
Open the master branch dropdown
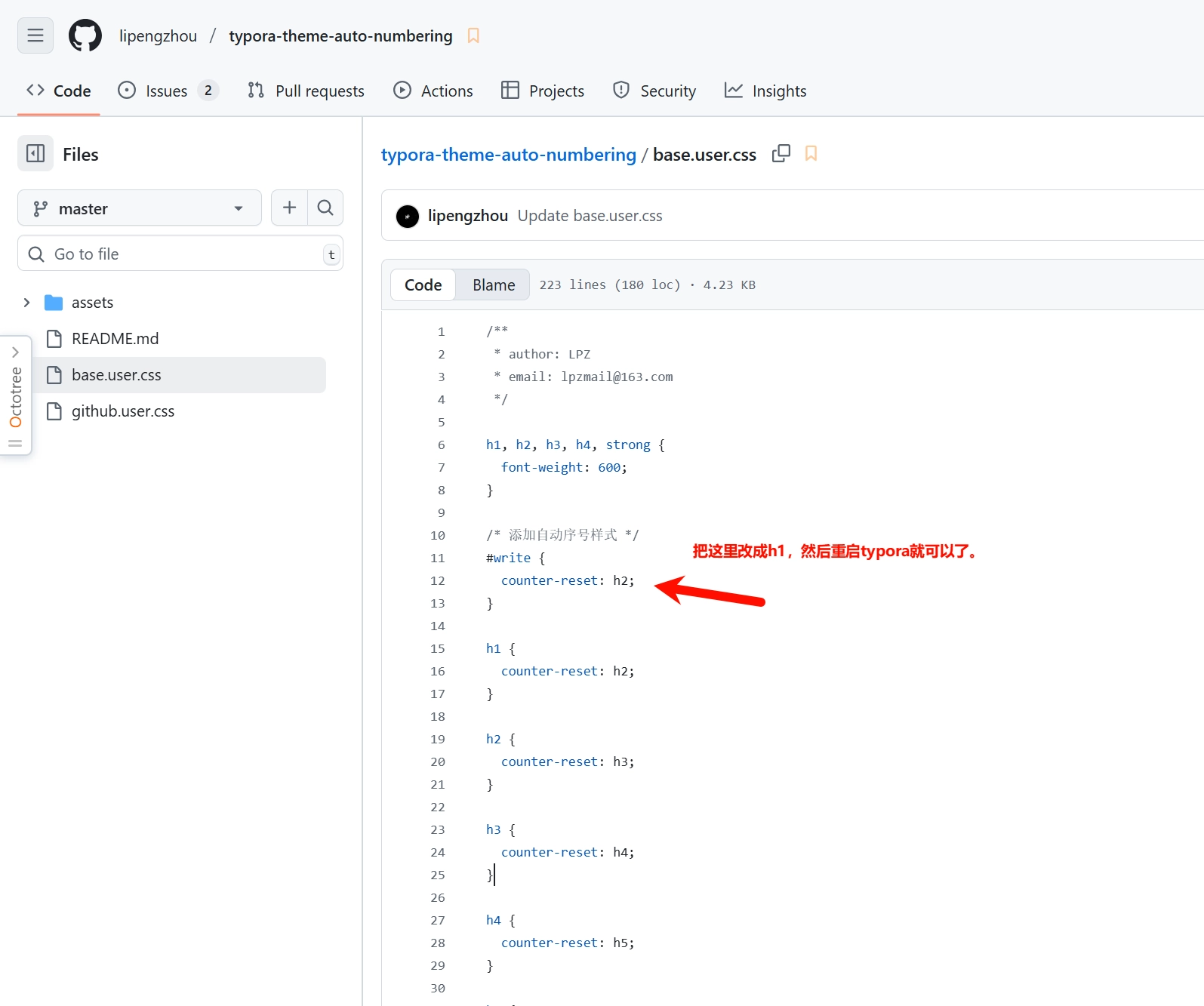140,208
